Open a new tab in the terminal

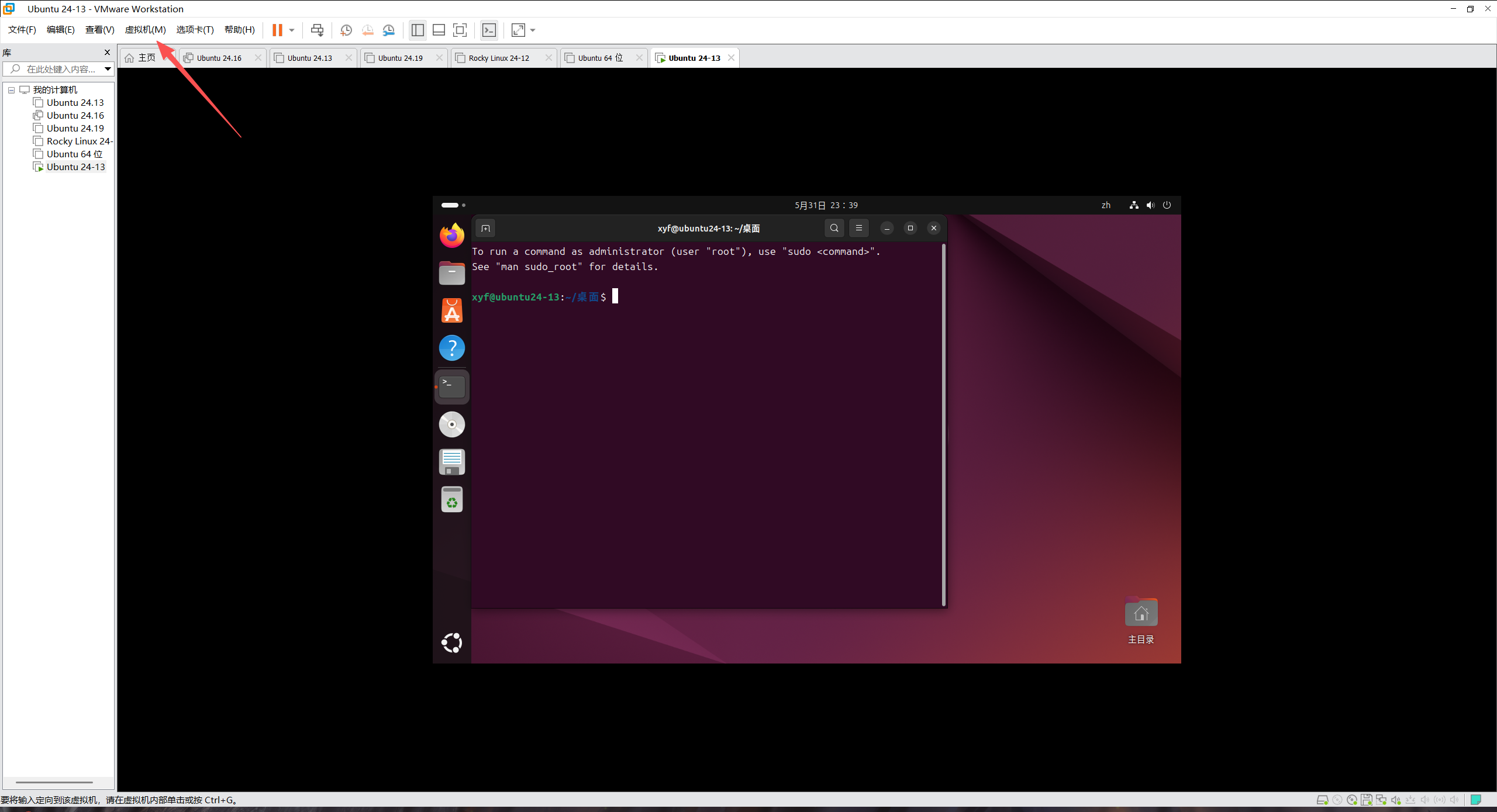pyautogui.click(x=485, y=228)
